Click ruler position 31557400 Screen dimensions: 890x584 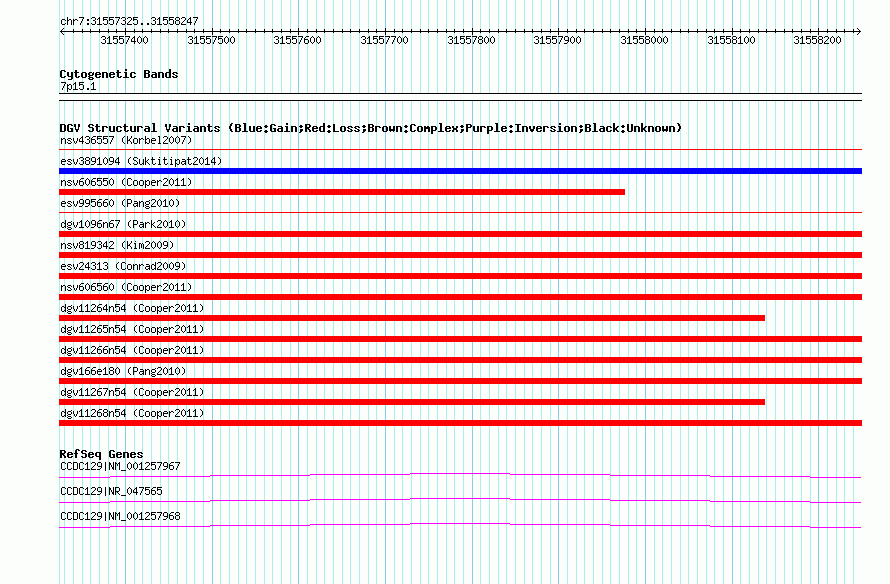point(124,40)
